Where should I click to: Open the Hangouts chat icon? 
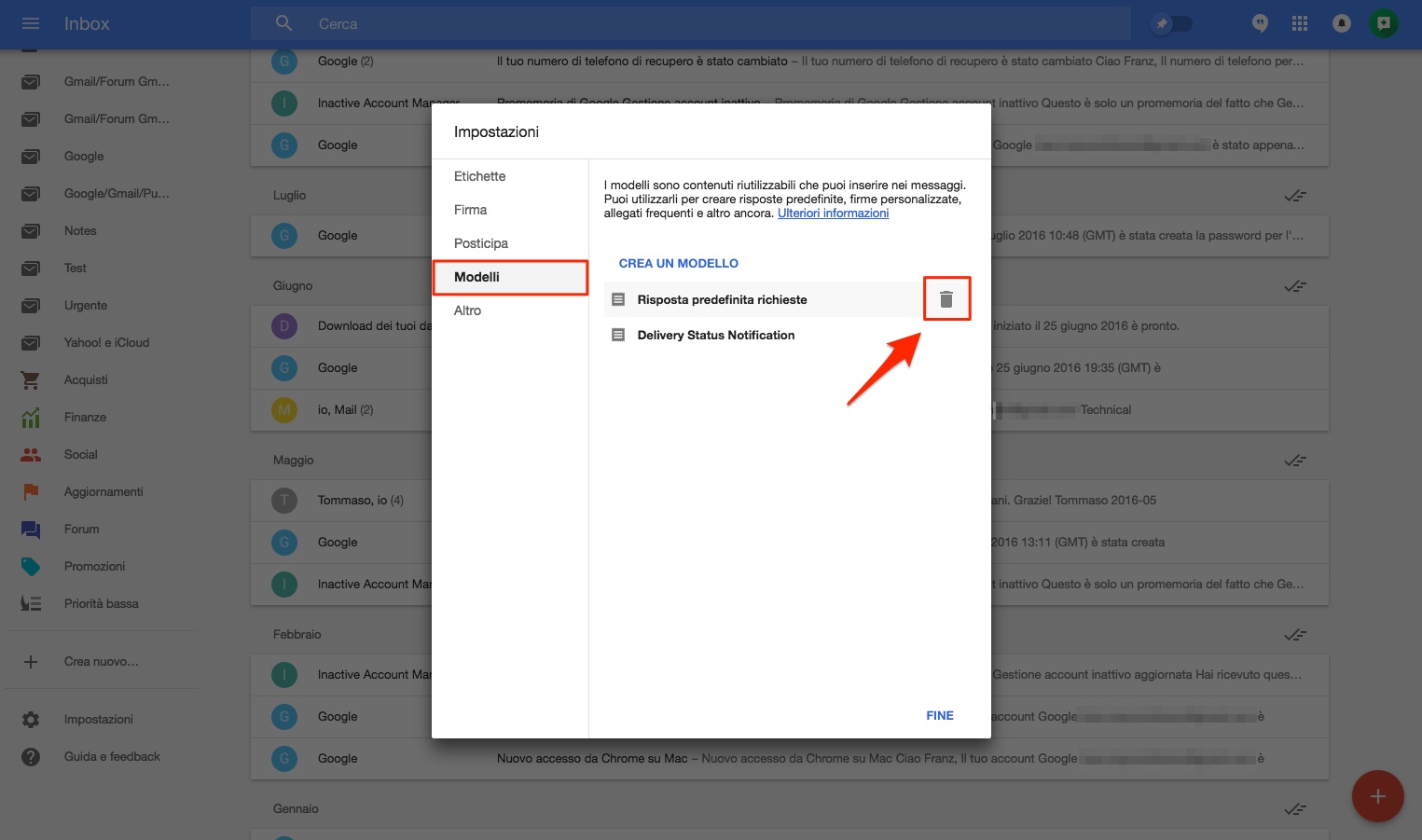(1261, 23)
